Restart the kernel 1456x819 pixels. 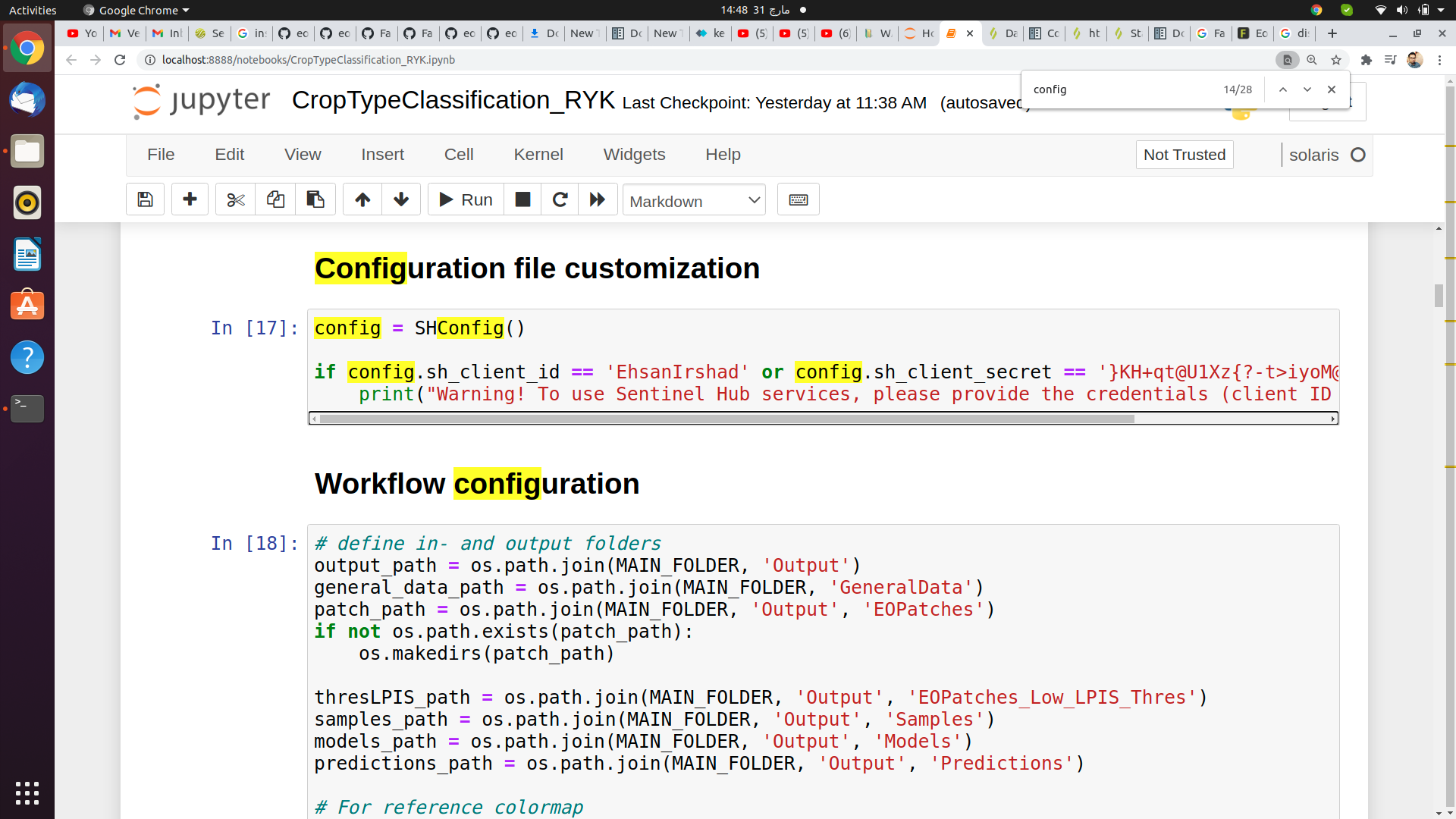tap(560, 199)
